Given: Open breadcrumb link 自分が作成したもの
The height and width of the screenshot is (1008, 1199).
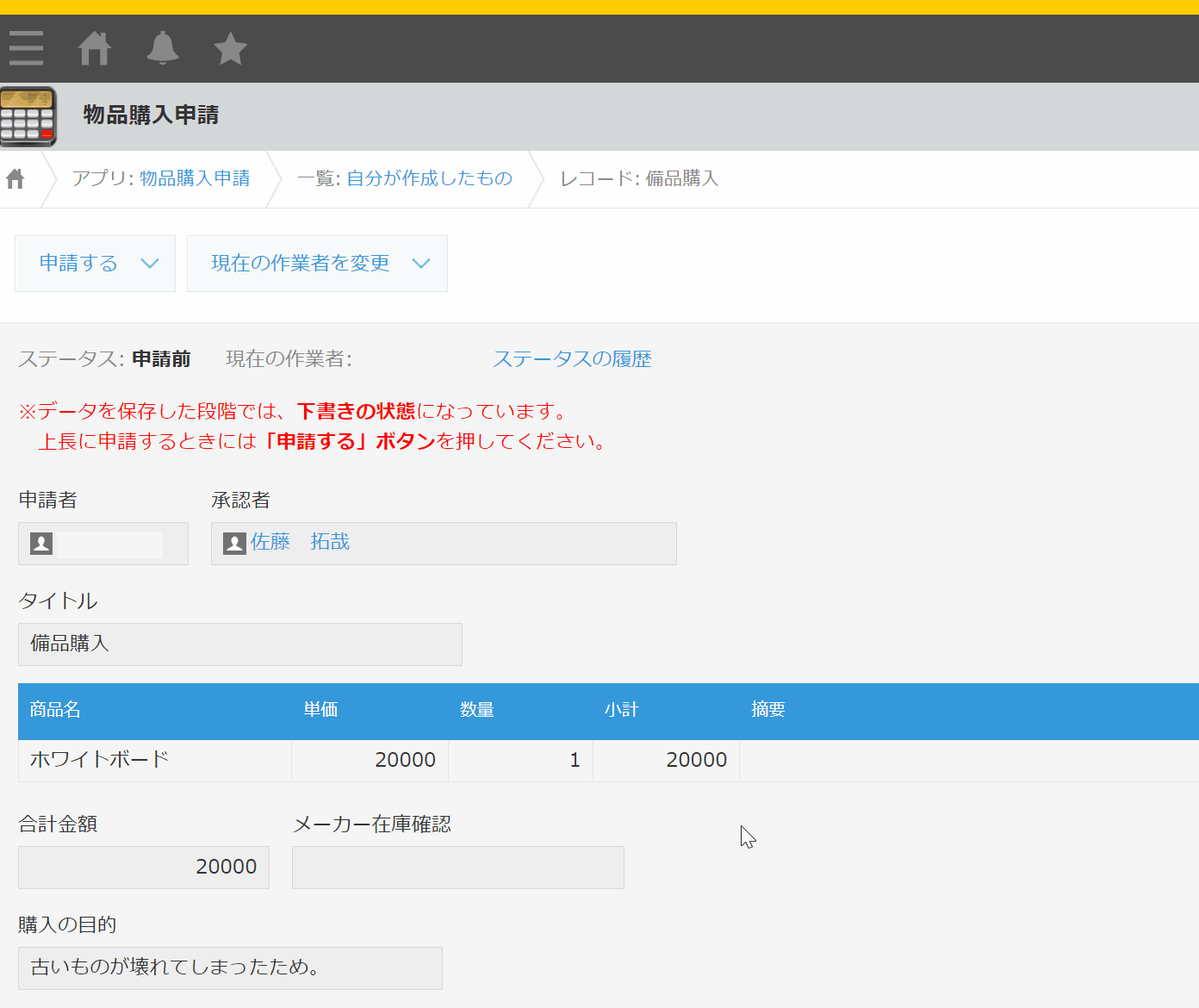Looking at the screenshot, I should click(429, 178).
